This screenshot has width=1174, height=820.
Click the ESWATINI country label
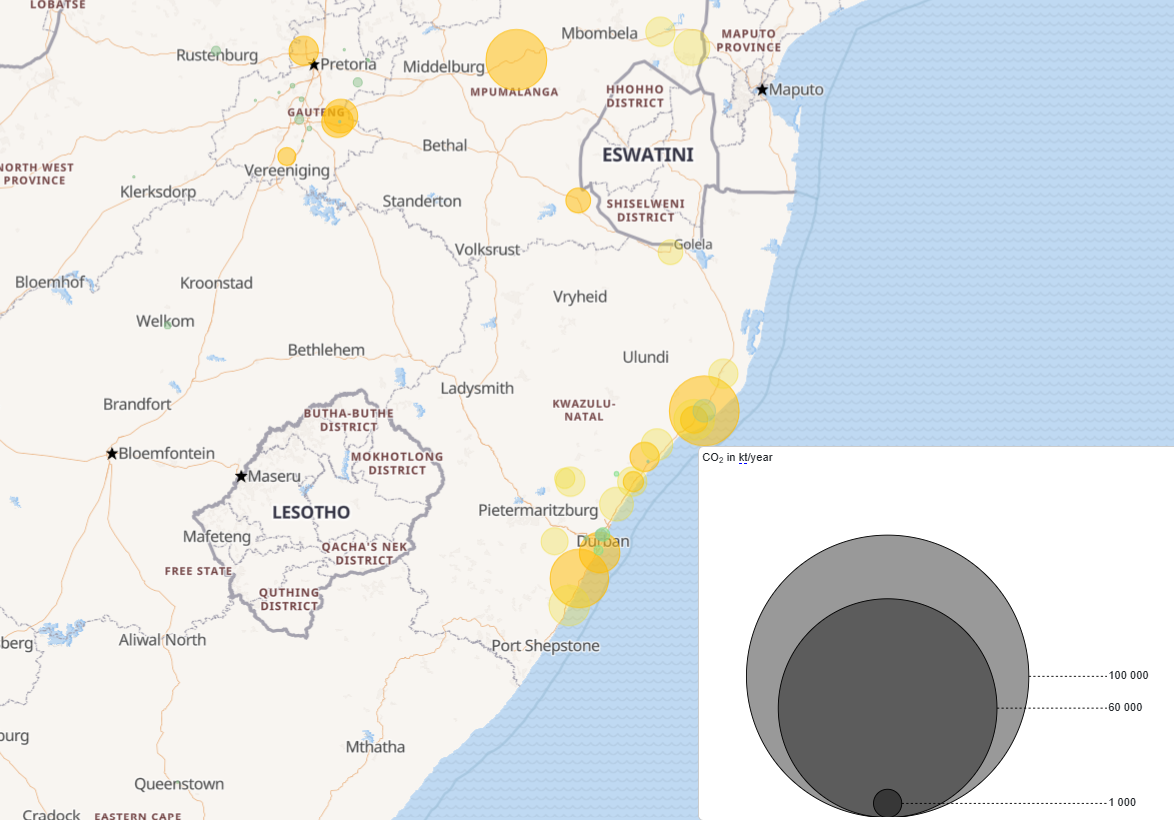[647, 156]
